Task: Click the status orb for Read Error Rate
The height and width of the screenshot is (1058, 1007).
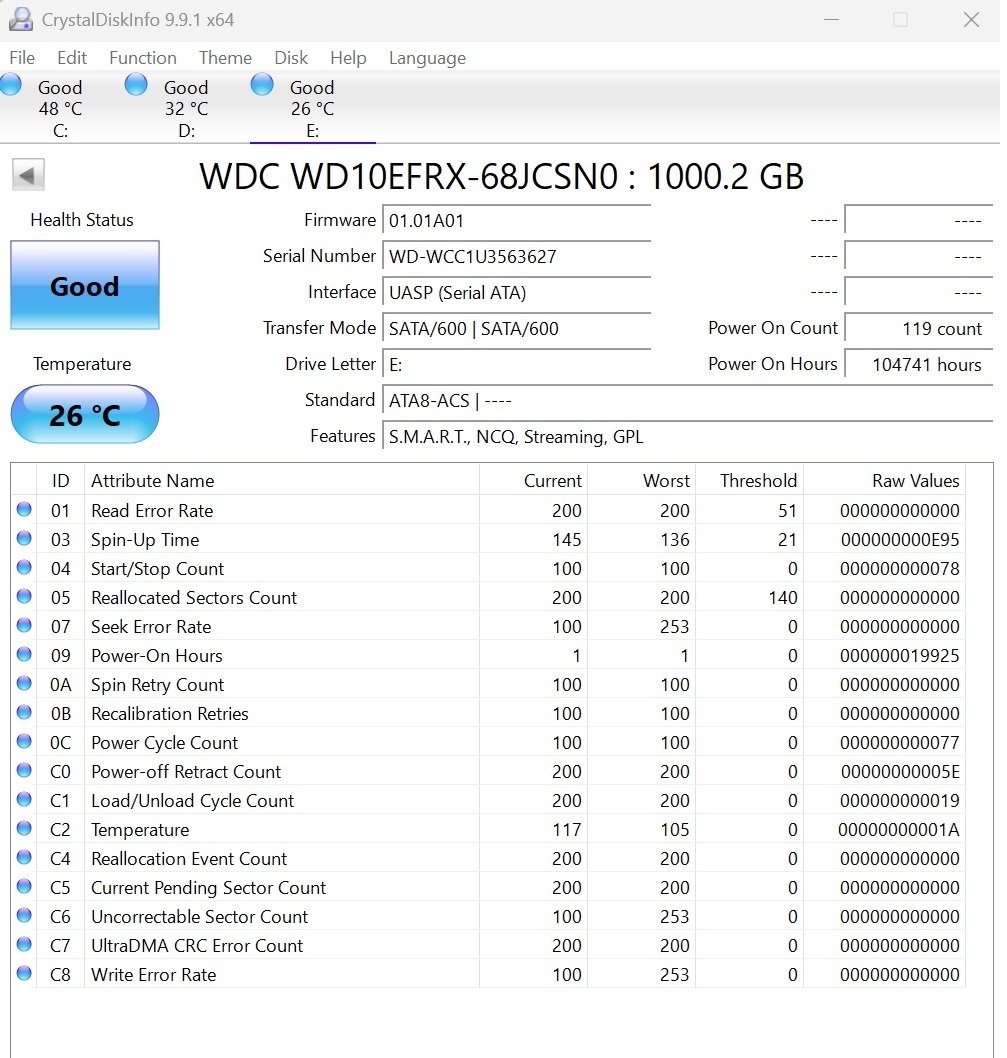Action: click(24, 509)
